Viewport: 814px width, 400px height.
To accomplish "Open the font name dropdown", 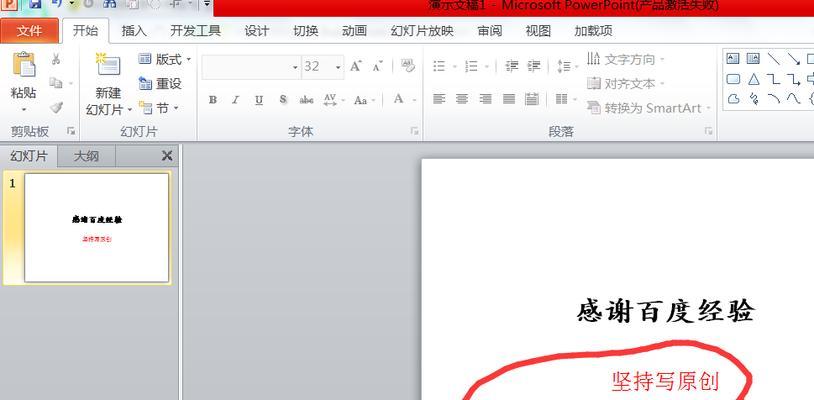I will [295, 67].
